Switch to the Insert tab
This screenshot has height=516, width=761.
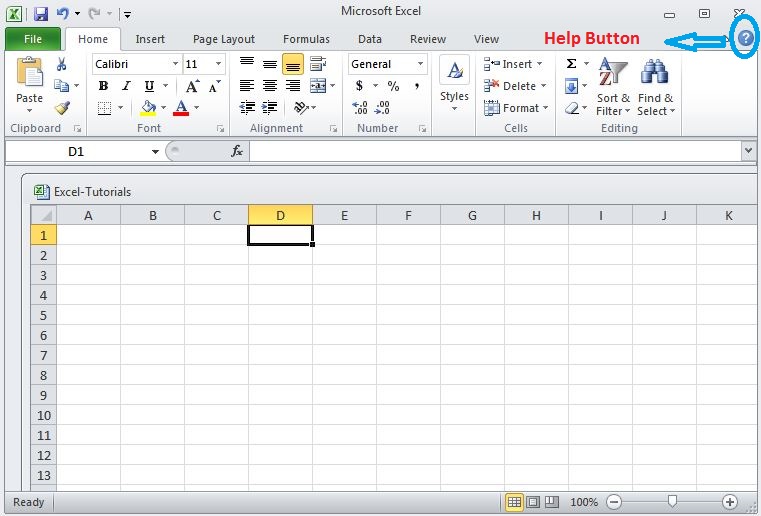tap(150, 39)
